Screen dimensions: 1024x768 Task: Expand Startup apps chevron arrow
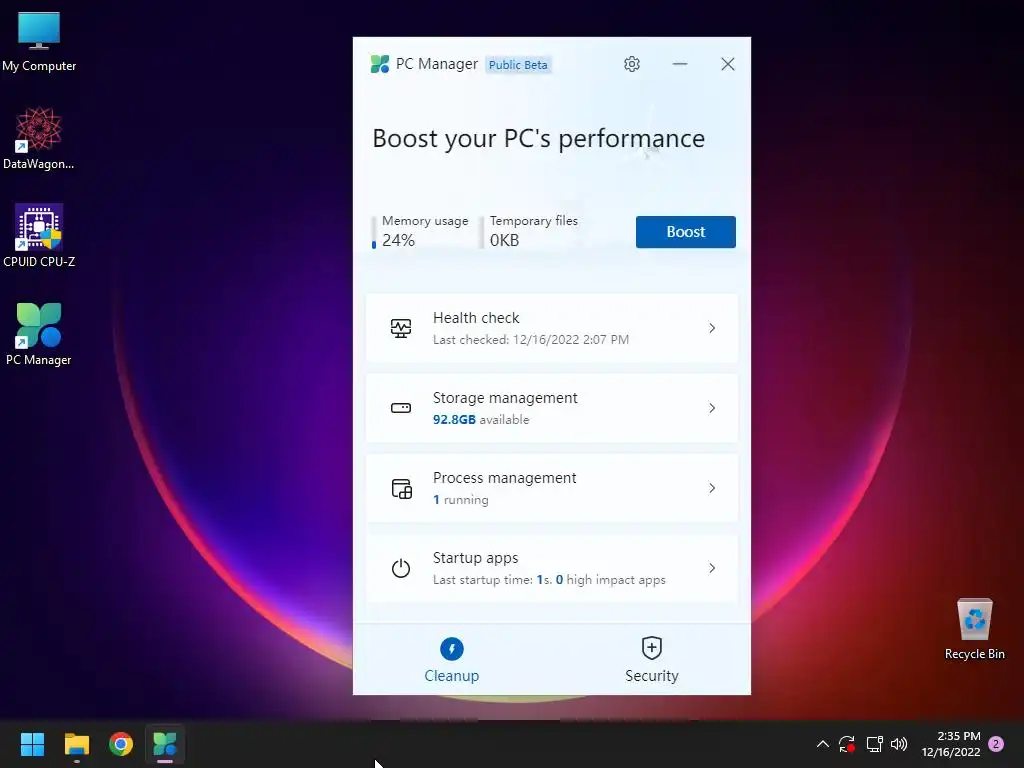click(712, 568)
